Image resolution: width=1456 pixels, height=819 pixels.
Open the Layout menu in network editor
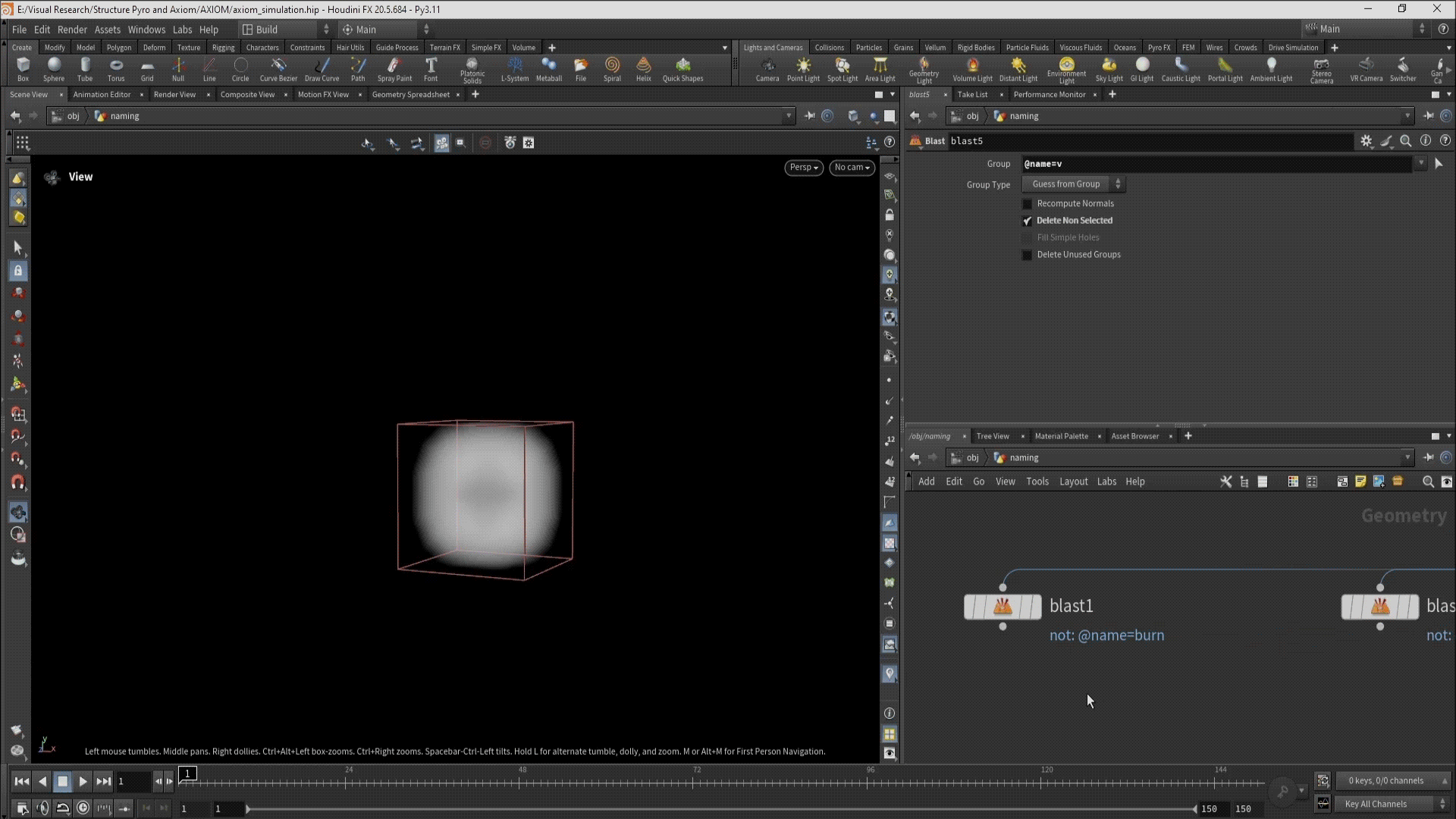coord(1073,482)
